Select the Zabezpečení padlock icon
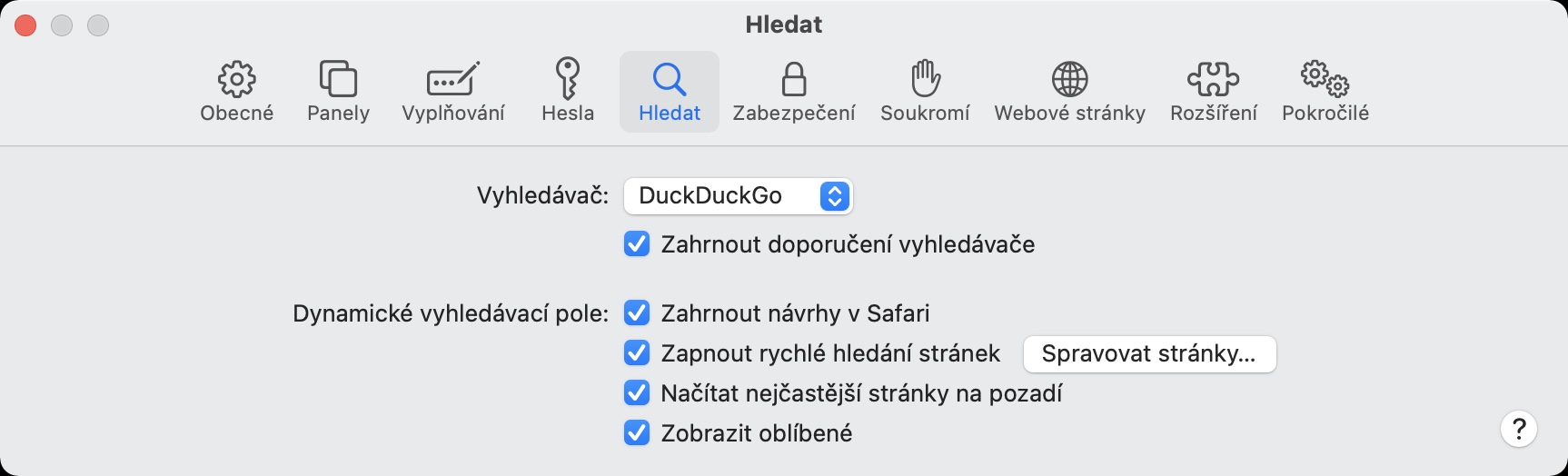This screenshot has width=1568, height=476. pos(794,81)
